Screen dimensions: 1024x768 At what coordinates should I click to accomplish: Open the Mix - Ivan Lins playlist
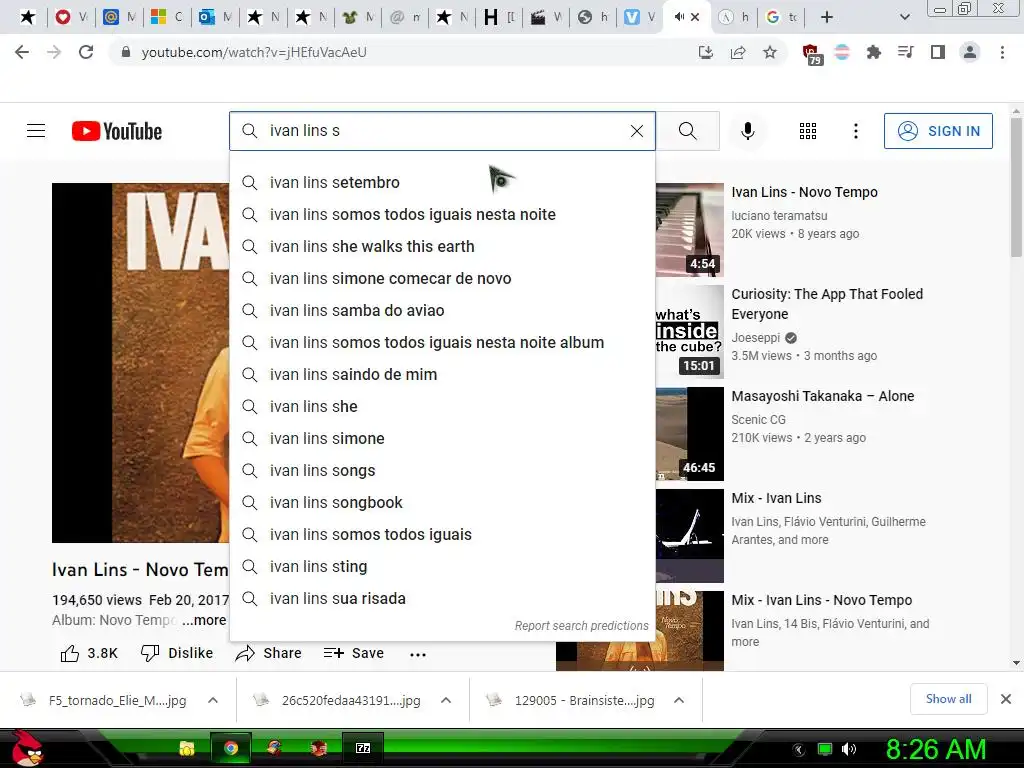(x=776, y=498)
